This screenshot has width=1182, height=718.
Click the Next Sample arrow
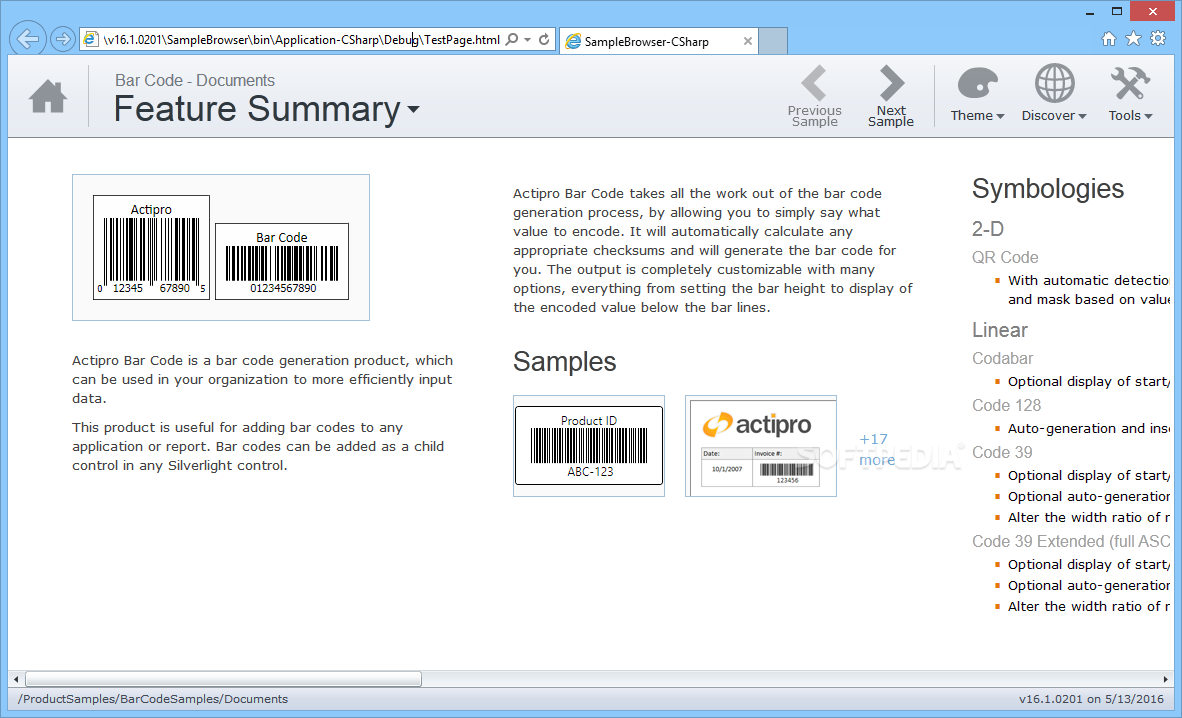[891, 96]
